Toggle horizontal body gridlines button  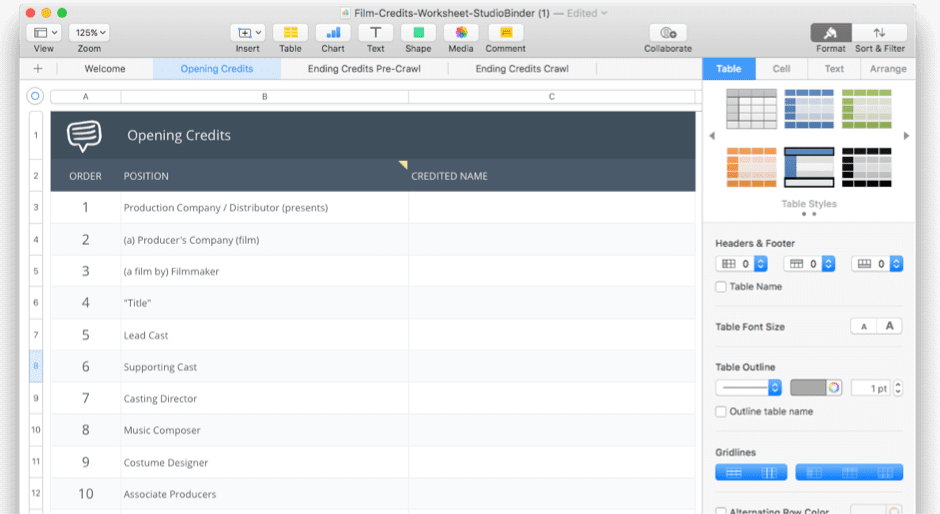(734, 473)
